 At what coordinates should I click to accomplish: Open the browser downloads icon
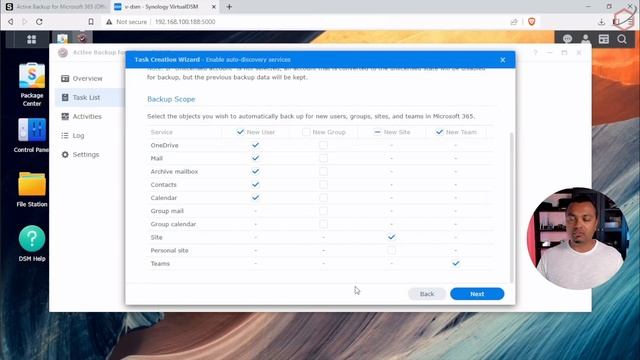601,22
